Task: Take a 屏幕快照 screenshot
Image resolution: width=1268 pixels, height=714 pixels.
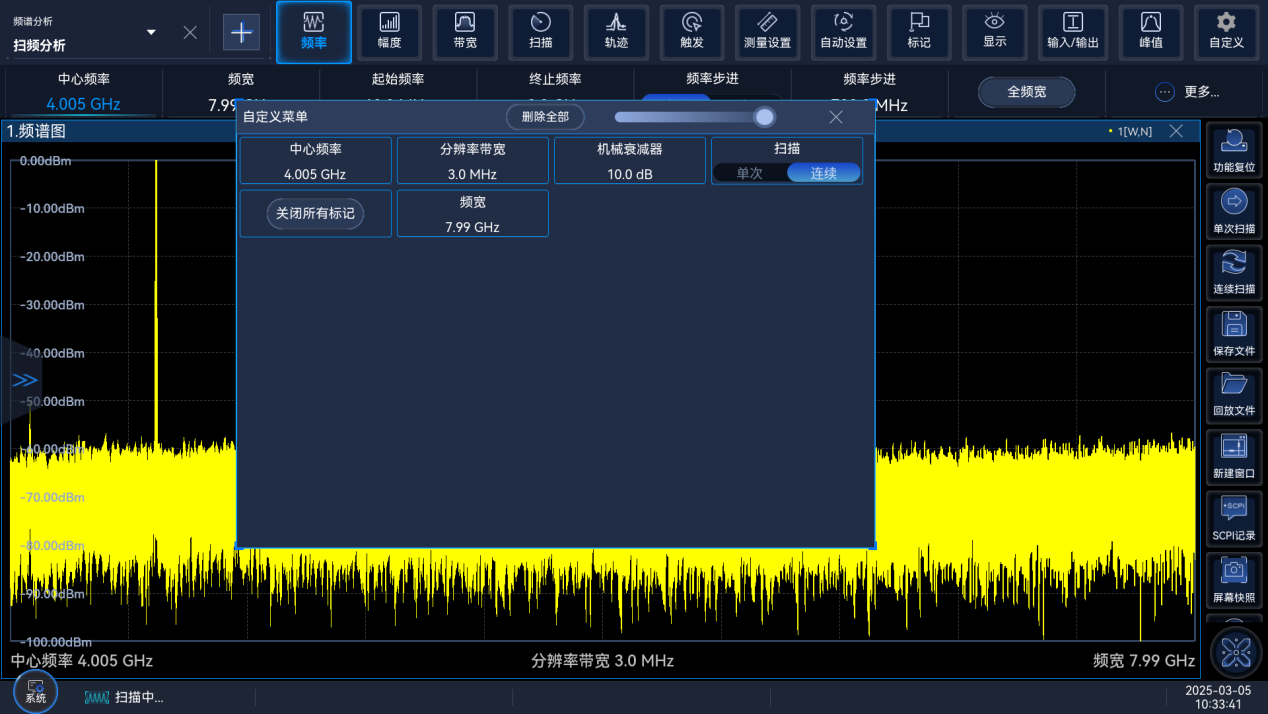Action: (x=1234, y=581)
